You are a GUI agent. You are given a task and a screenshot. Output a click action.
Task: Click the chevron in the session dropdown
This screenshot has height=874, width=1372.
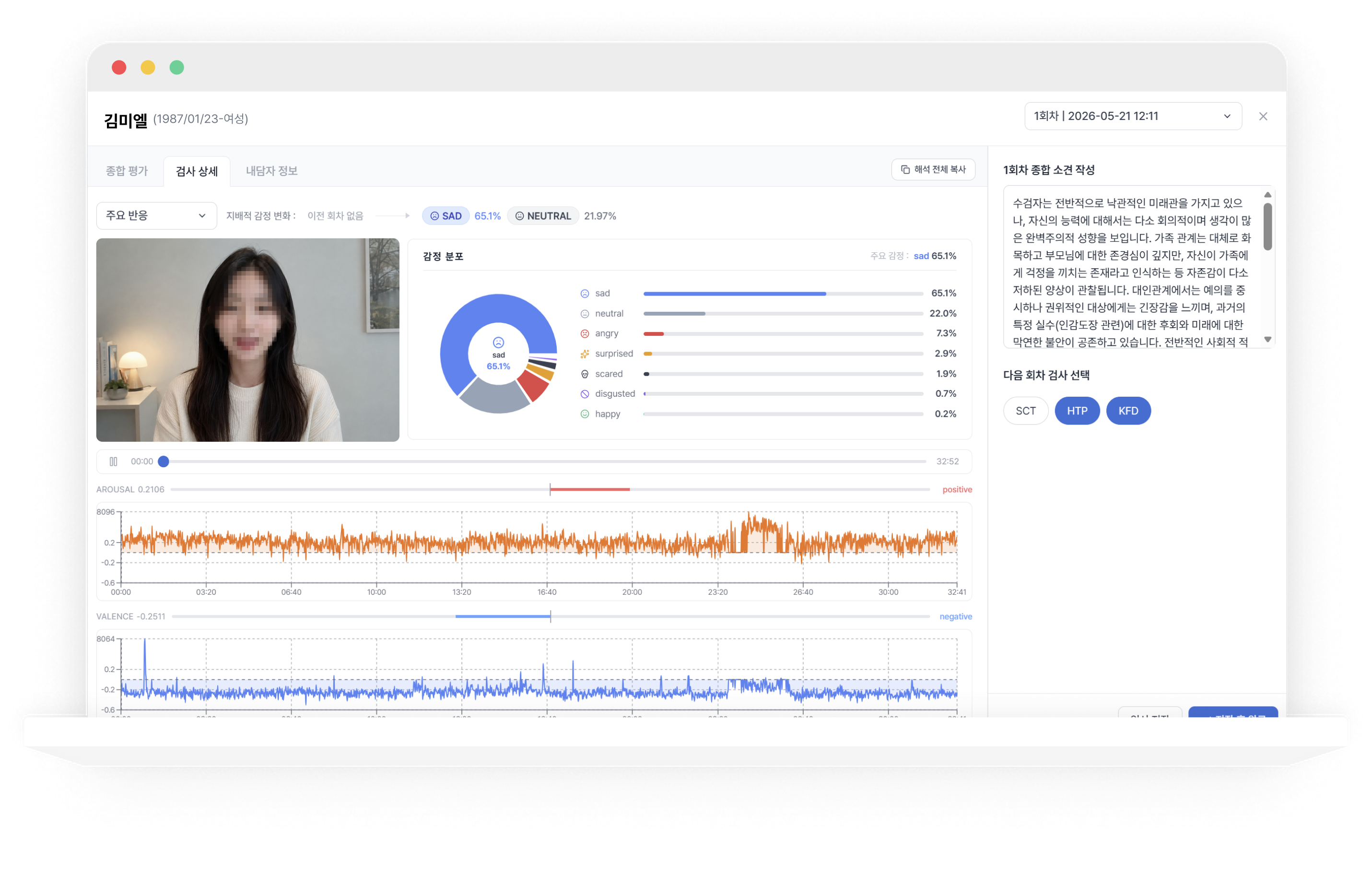coord(1227,116)
